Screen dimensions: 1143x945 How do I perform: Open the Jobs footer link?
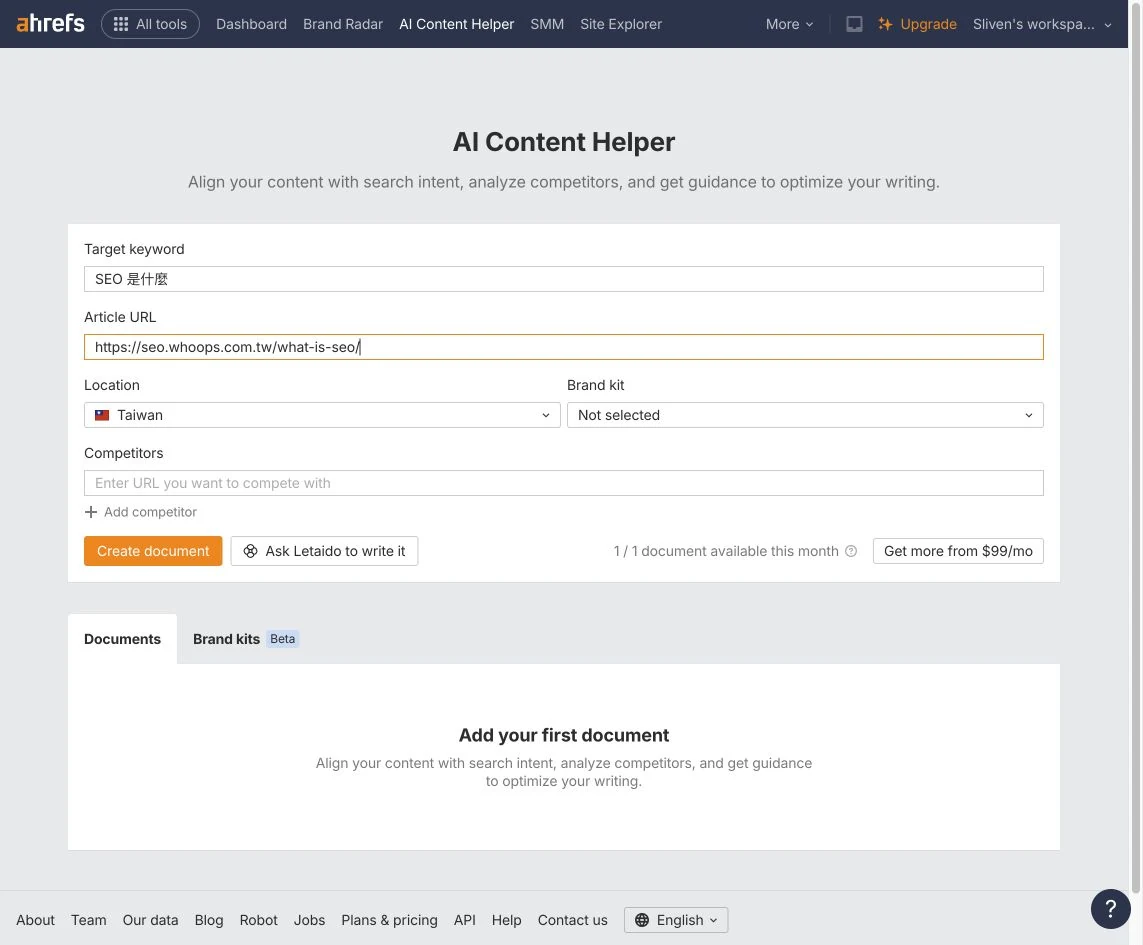[x=309, y=920]
